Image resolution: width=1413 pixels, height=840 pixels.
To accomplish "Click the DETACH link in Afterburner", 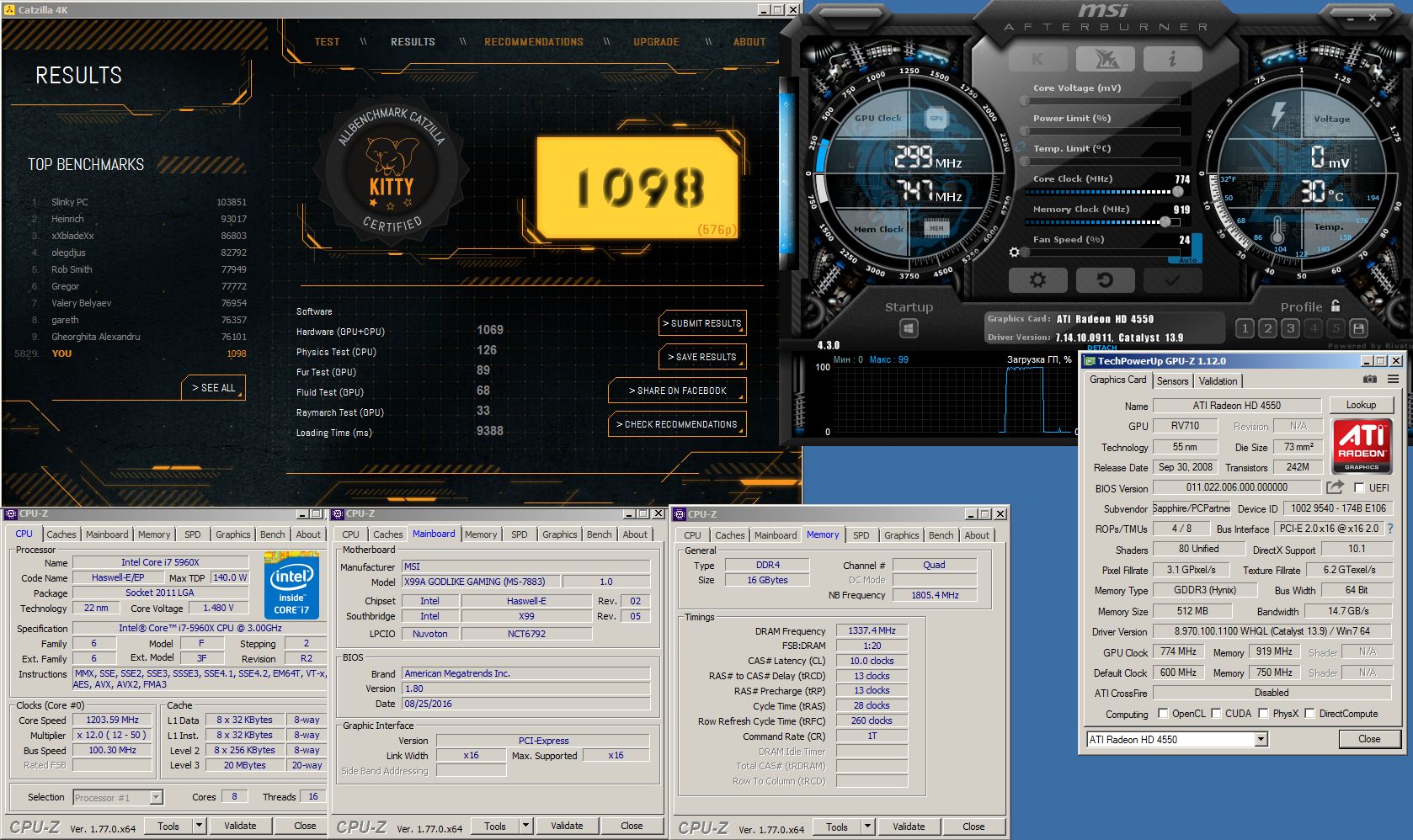I will (x=1101, y=348).
